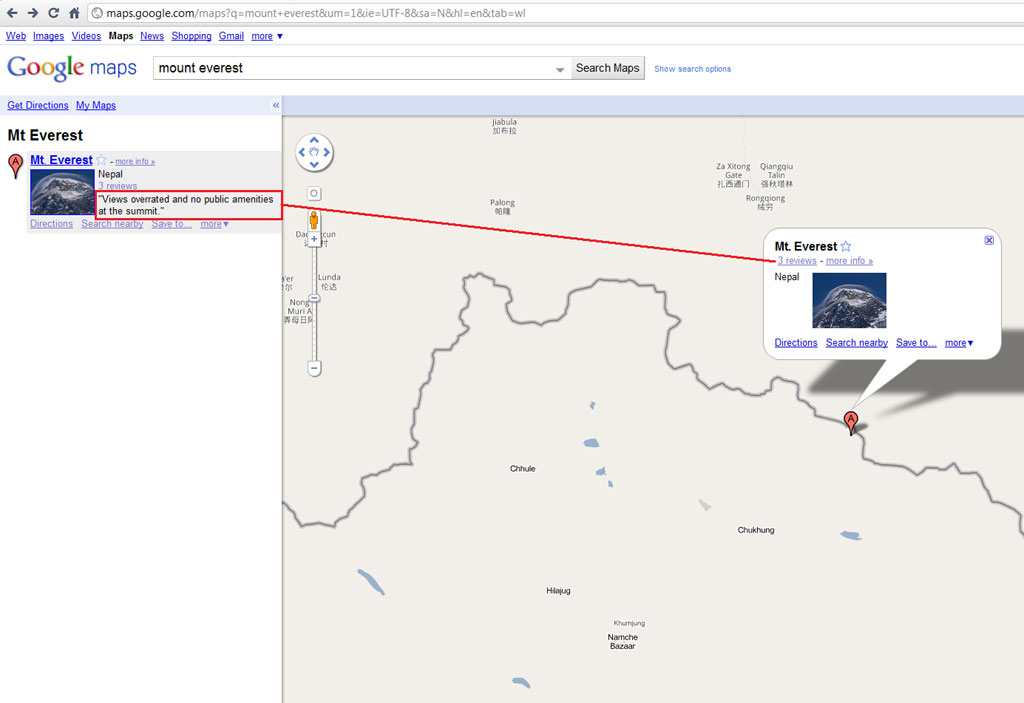The width and height of the screenshot is (1024, 703).
Task: Click the Search Maps button
Action: [607, 68]
